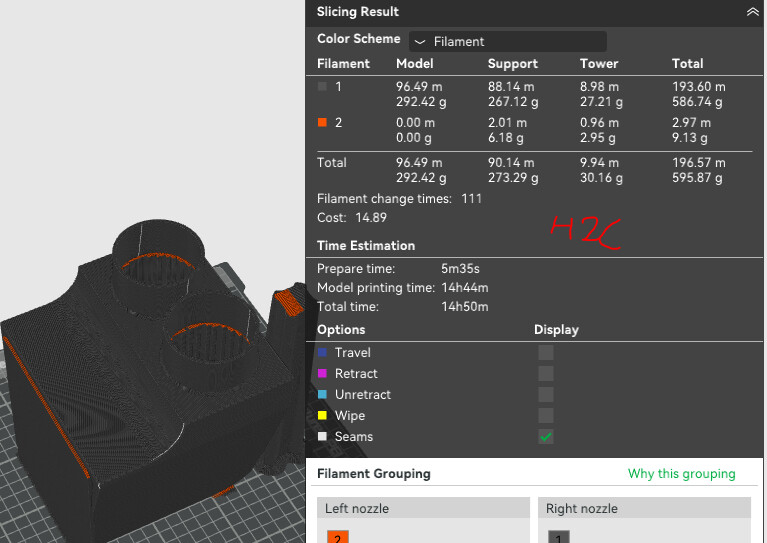Click the Filament column header
The image size is (767, 543).
(343, 64)
